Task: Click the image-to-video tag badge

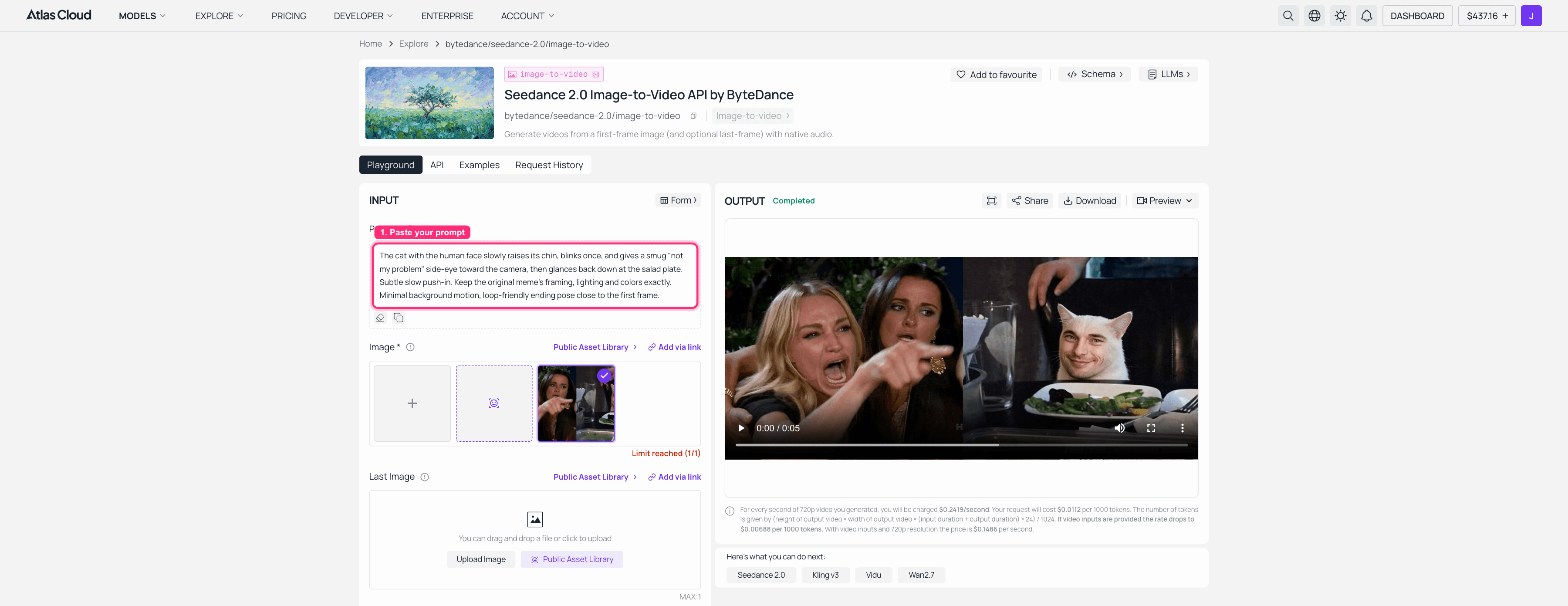Action: (554, 74)
